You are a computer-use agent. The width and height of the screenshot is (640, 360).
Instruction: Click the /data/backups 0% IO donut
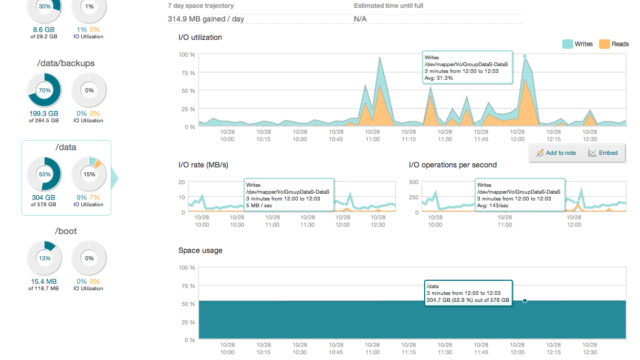(x=89, y=90)
